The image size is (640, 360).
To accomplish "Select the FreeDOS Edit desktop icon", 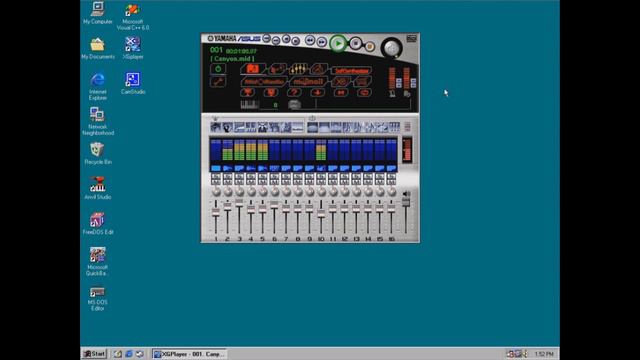I will [x=98, y=223].
